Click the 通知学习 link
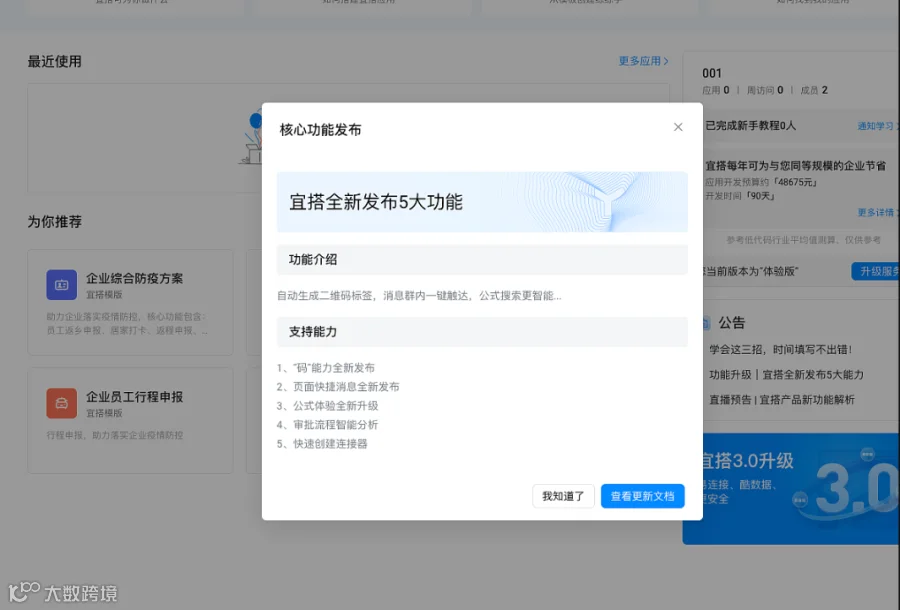The width and height of the screenshot is (900, 610). (x=875, y=126)
